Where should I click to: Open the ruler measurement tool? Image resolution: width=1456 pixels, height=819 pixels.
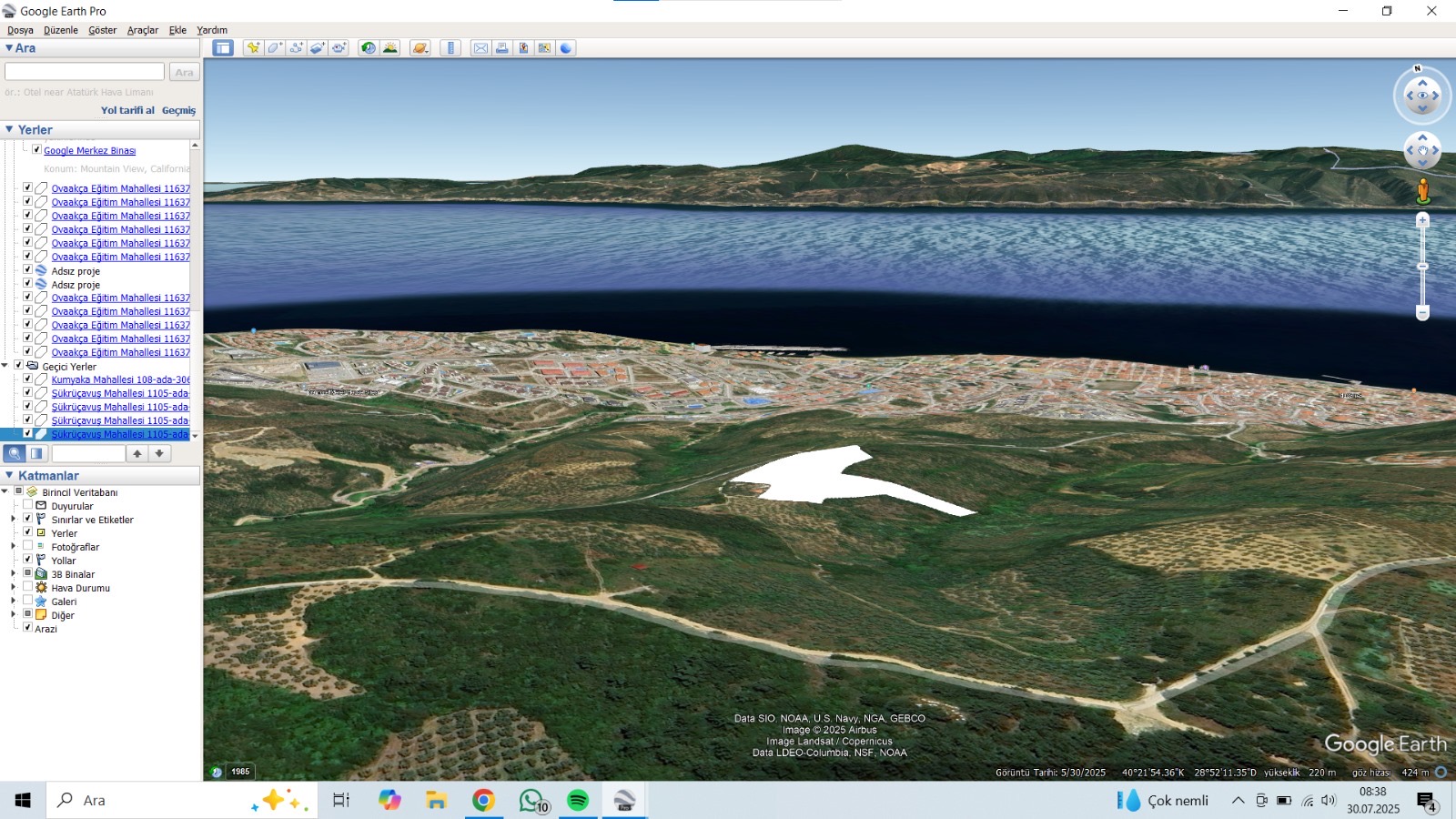click(x=450, y=48)
